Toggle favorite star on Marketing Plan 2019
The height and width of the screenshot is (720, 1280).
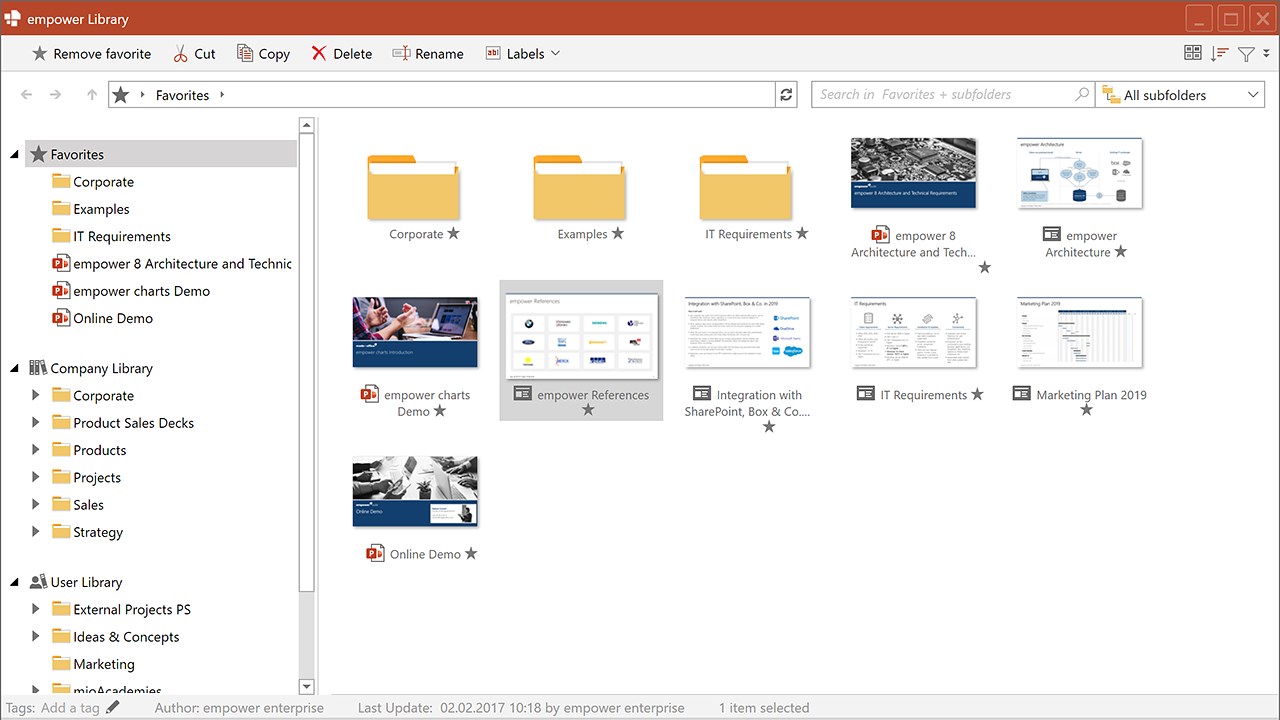click(x=1087, y=410)
